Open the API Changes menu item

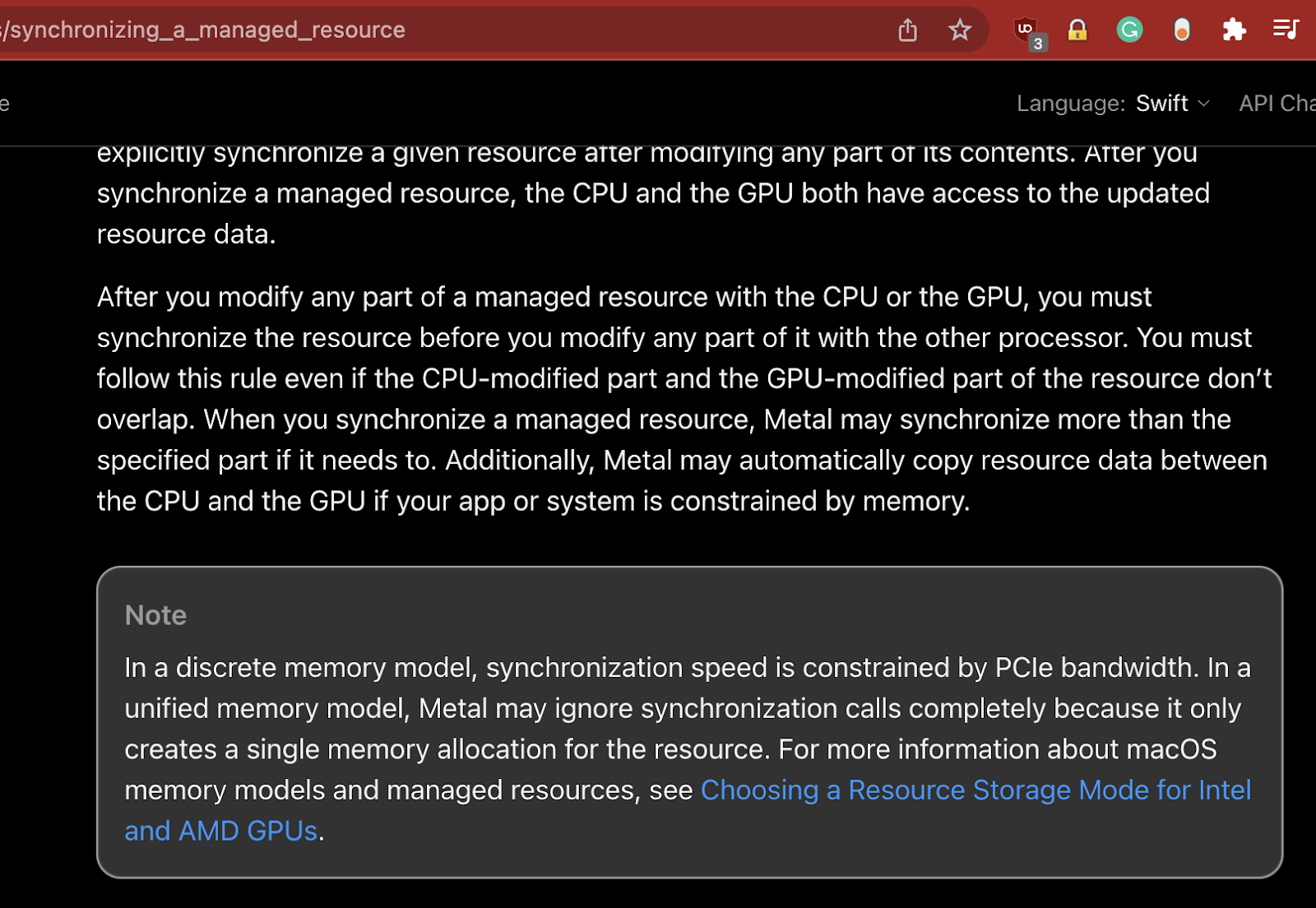coord(1277,103)
